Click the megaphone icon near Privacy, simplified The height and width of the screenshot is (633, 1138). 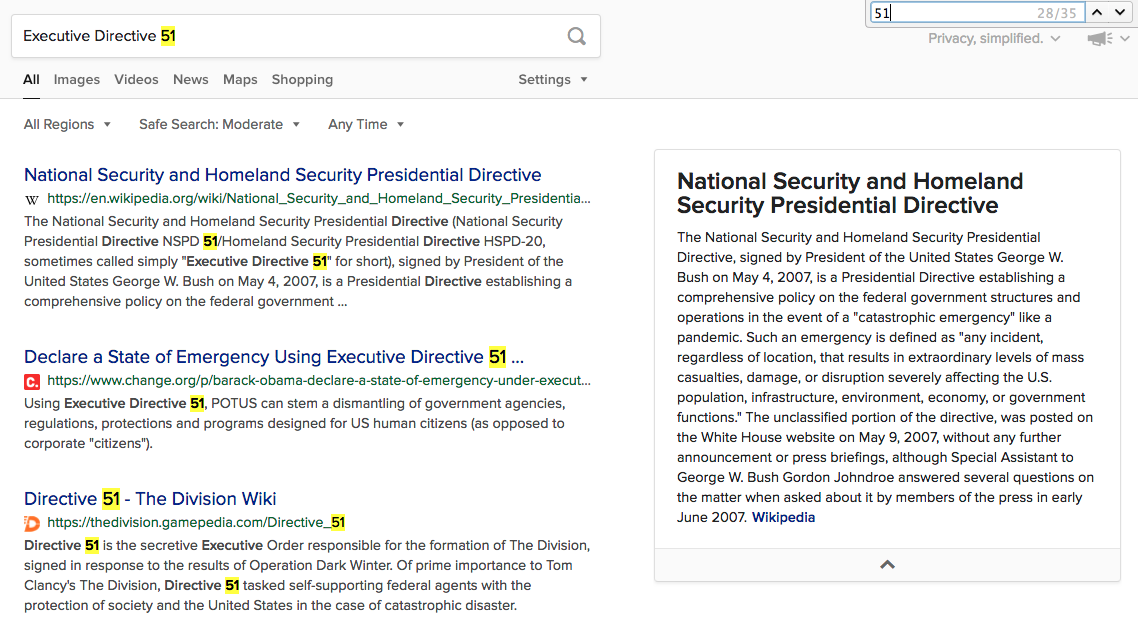(x=1100, y=38)
